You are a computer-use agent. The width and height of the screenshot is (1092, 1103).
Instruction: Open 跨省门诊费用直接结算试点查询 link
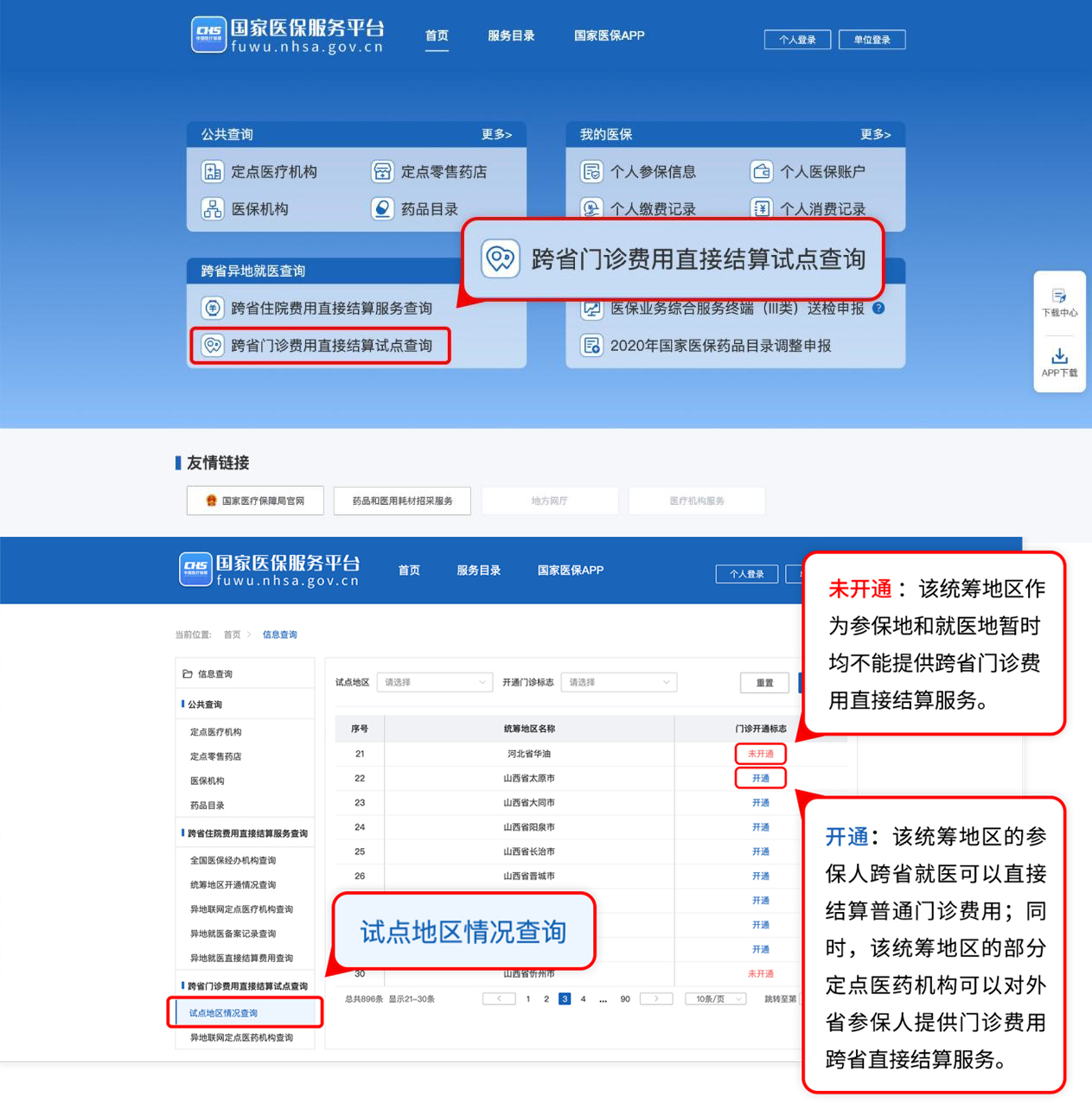[330, 346]
